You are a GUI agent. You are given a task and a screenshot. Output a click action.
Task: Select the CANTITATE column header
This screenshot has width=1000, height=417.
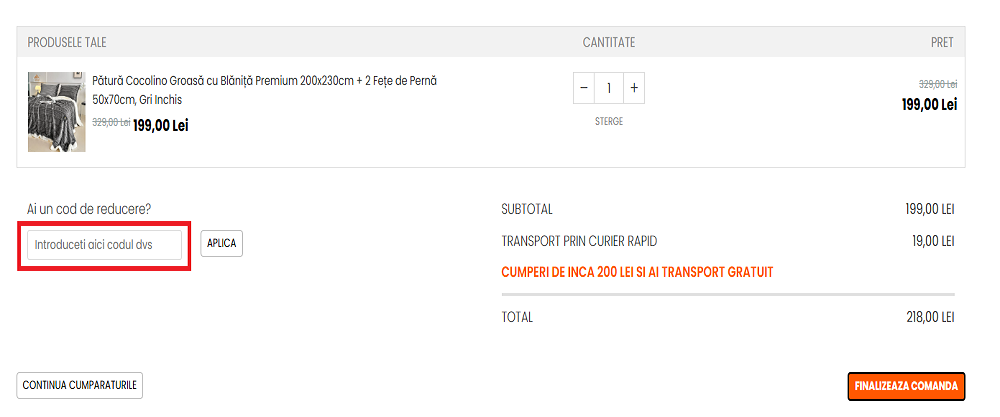pyautogui.click(x=608, y=42)
